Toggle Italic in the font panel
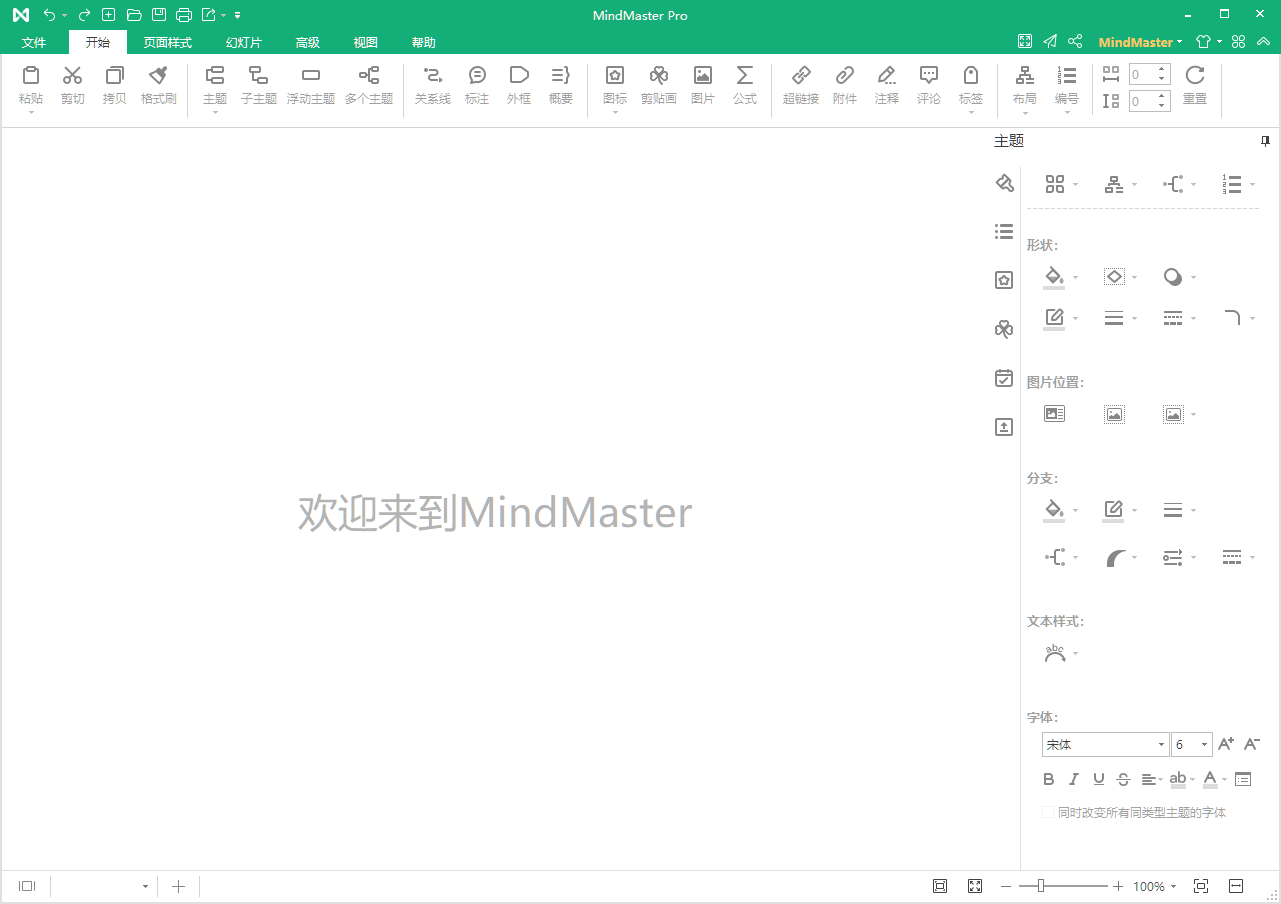The width and height of the screenshot is (1281, 904). point(1074,779)
